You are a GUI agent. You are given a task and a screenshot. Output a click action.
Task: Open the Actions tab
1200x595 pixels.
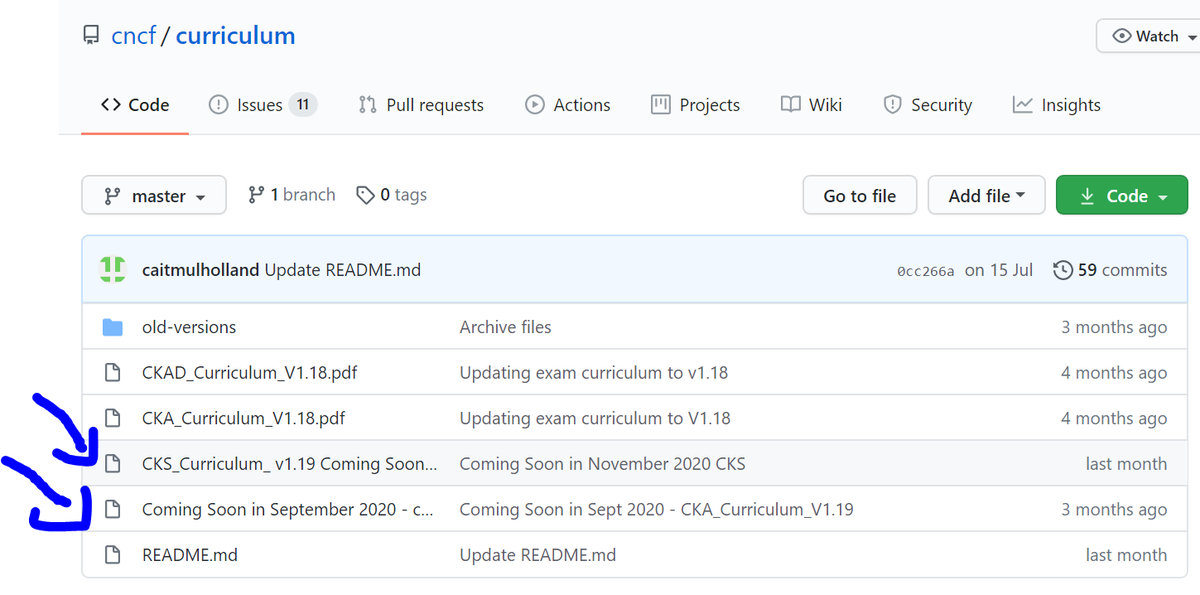pos(568,104)
